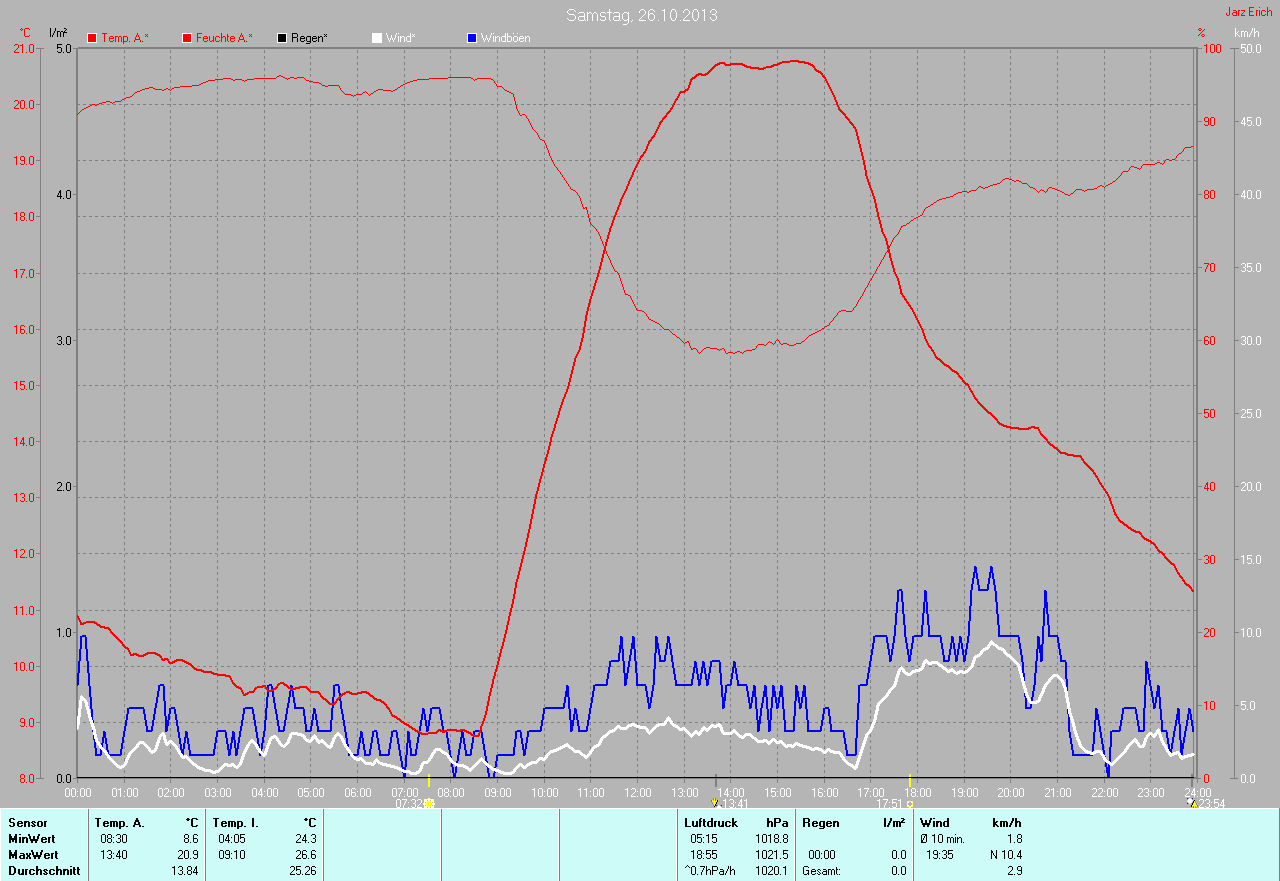Click the blue Windböen legend swatch
Screen dimensions: 1280x881
(x=472, y=38)
